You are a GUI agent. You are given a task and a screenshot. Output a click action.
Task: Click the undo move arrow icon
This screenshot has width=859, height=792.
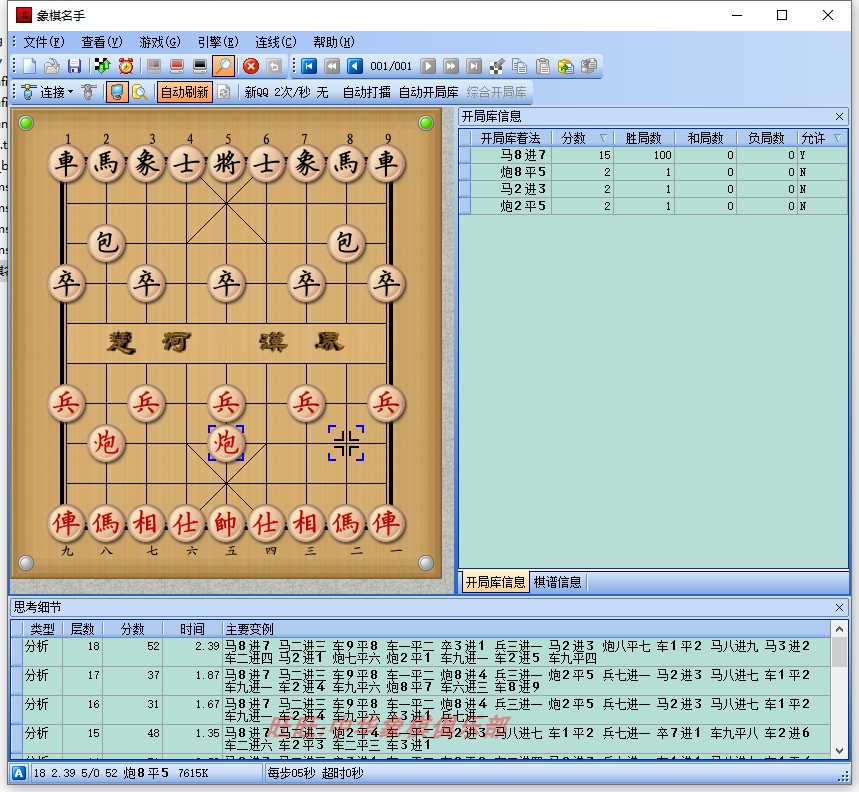(x=274, y=66)
